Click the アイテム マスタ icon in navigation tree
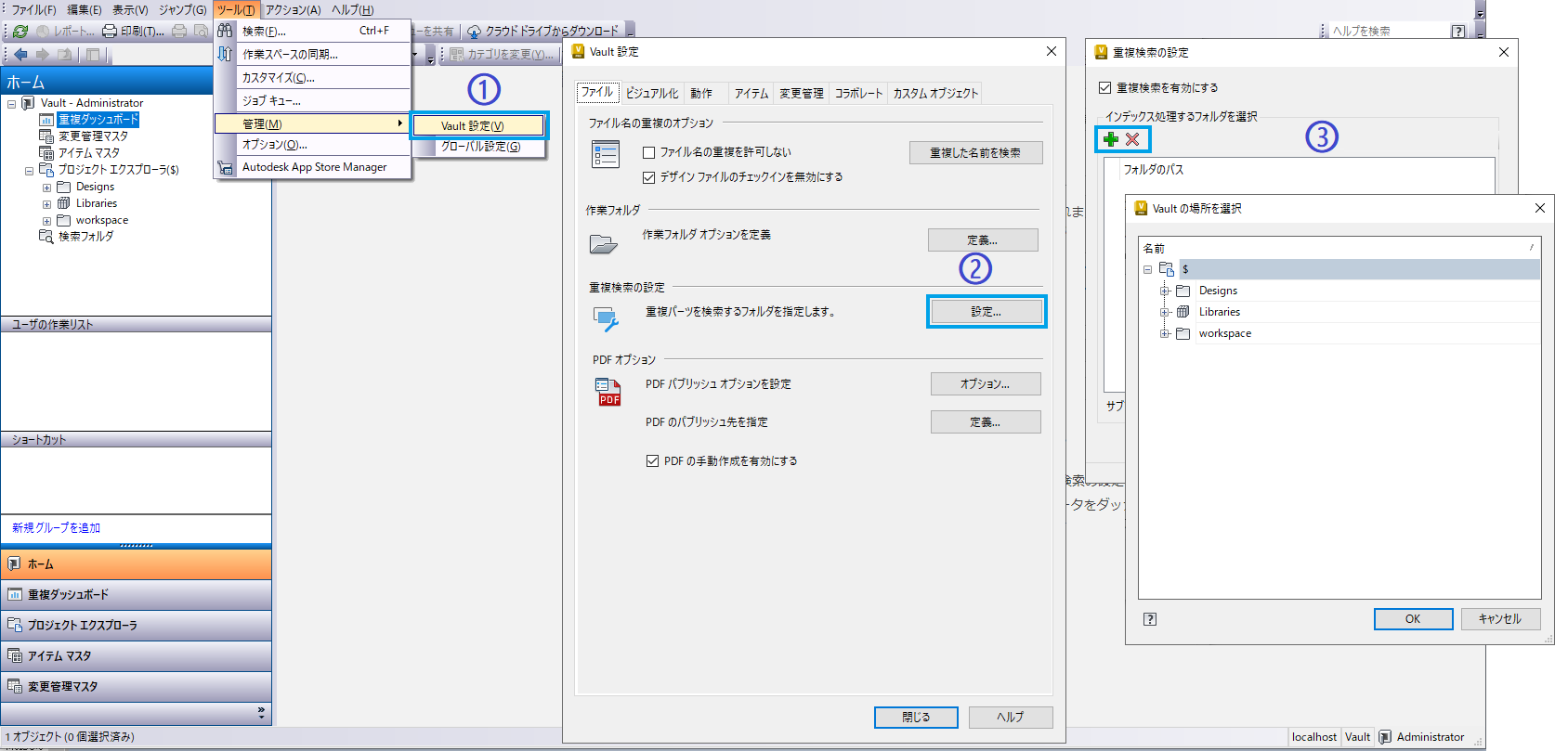Screen dimensions: 1568x751 click(x=46, y=153)
